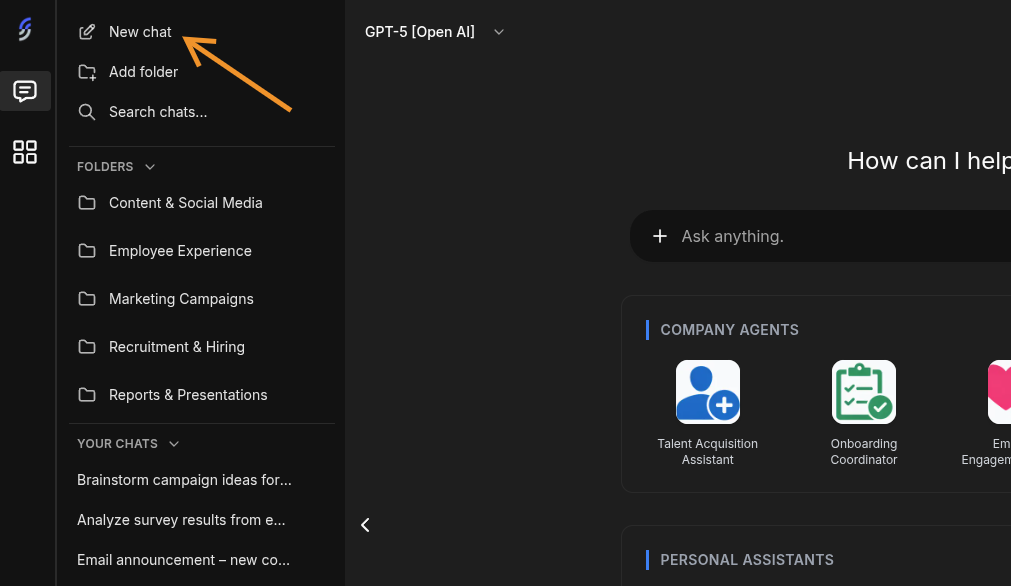Click the app logo icon in the rail
This screenshot has height=586, width=1011.
25,30
